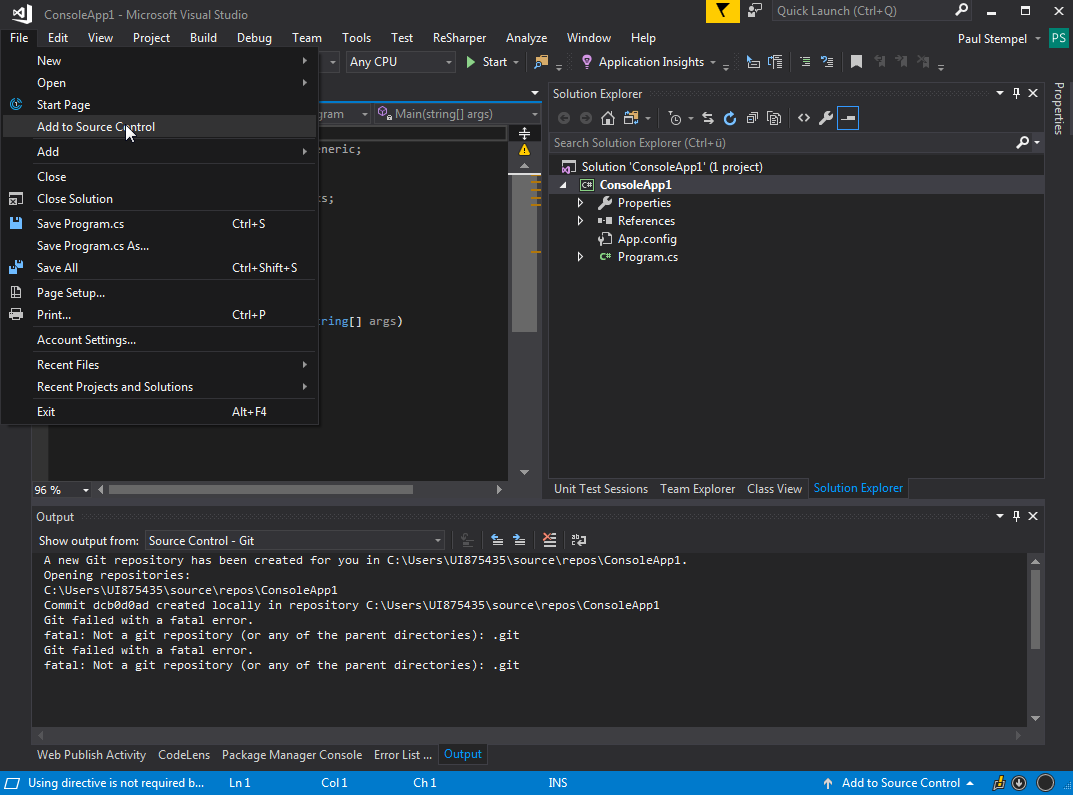Open Properties via the wrench icon
1073x795 pixels.
pos(825,118)
